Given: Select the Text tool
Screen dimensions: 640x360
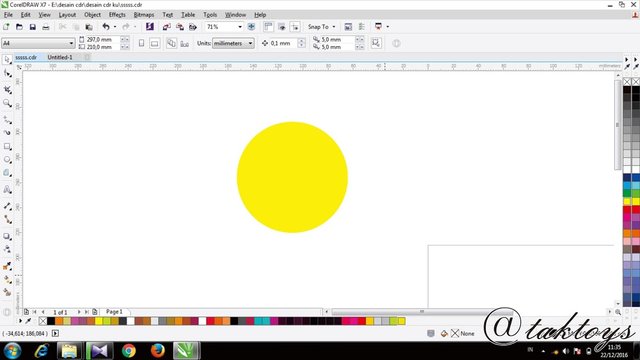Looking at the screenshot, I should tap(7, 189).
